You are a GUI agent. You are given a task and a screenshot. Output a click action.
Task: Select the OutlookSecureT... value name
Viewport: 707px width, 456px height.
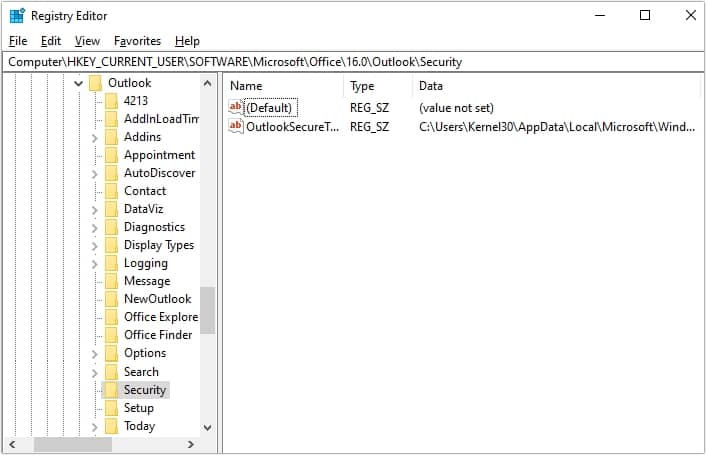(293, 127)
